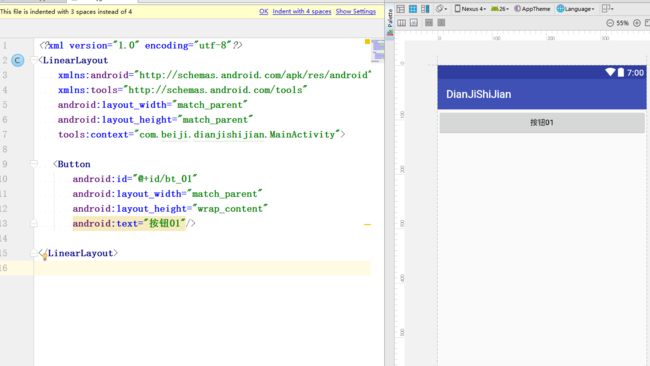The image size is (650, 366).
Task: Click the class gutter icon on line 2
Action: pyautogui.click(x=17, y=61)
